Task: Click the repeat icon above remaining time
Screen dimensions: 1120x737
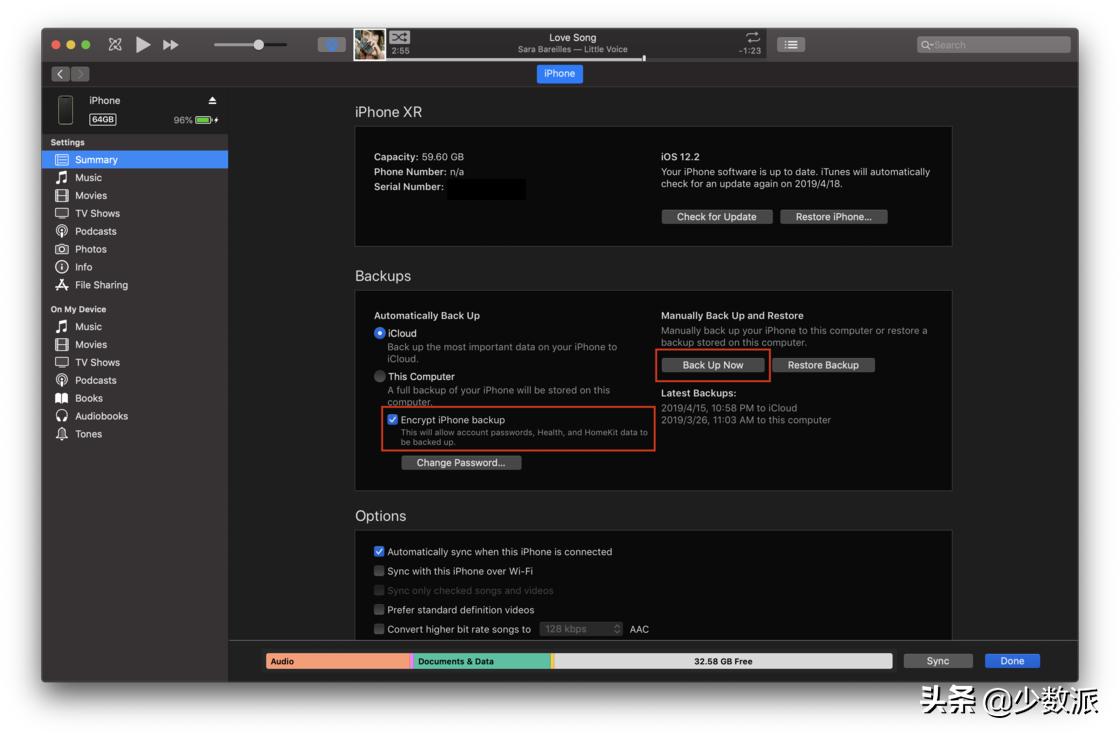Action: point(752,37)
